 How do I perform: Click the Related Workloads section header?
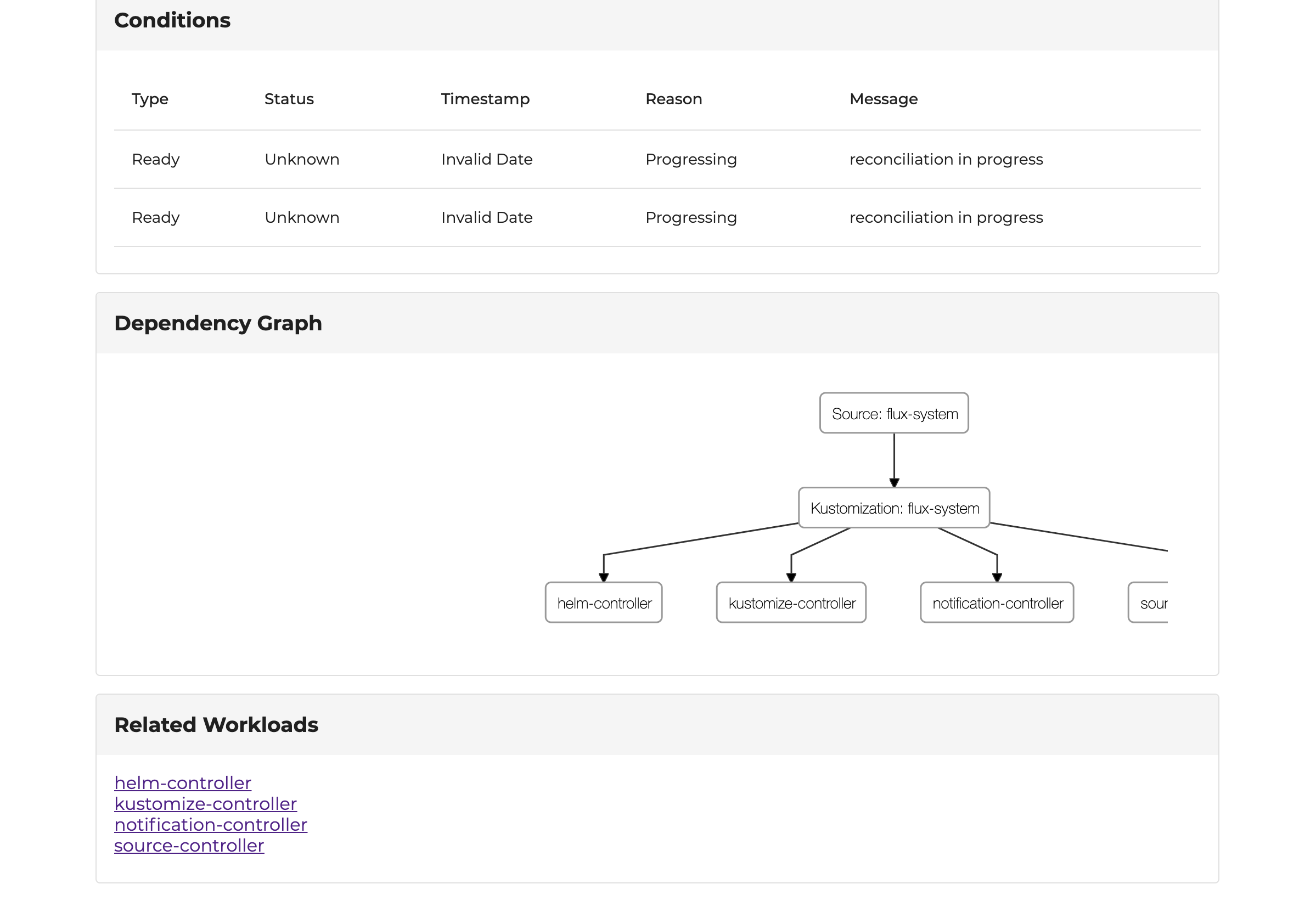pos(216,724)
